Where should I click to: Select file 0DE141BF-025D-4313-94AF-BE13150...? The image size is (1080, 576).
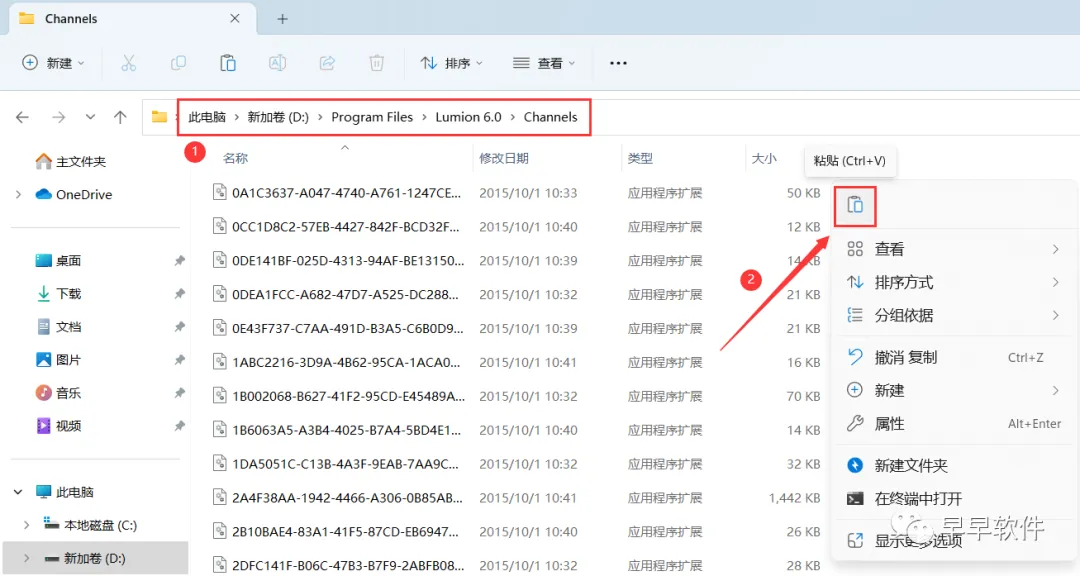tap(348, 260)
